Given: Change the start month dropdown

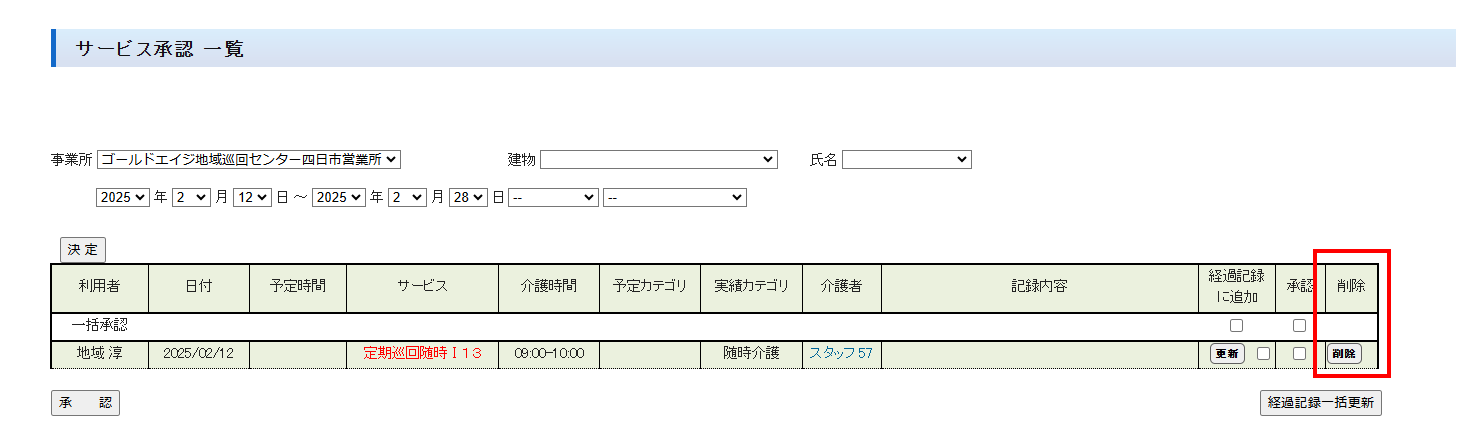Looking at the screenshot, I should (191, 198).
